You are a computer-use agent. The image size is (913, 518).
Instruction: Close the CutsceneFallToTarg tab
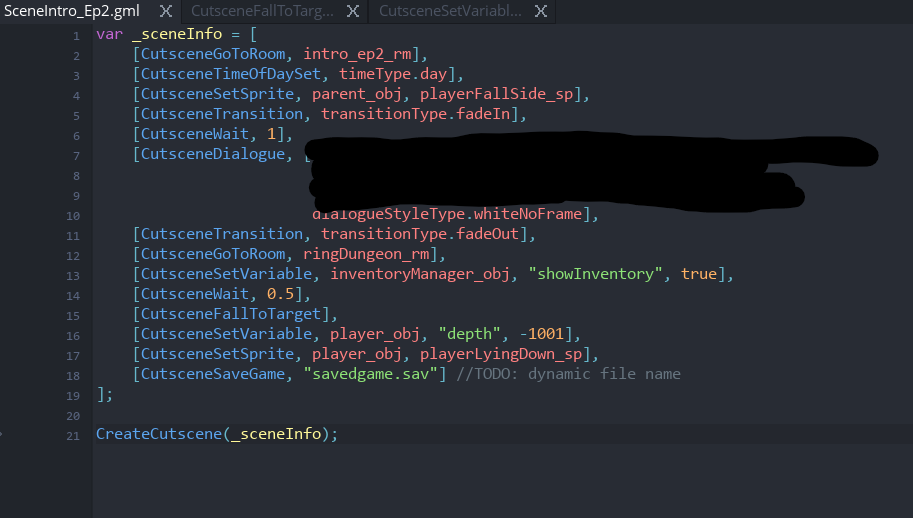pyautogui.click(x=353, y=11)
